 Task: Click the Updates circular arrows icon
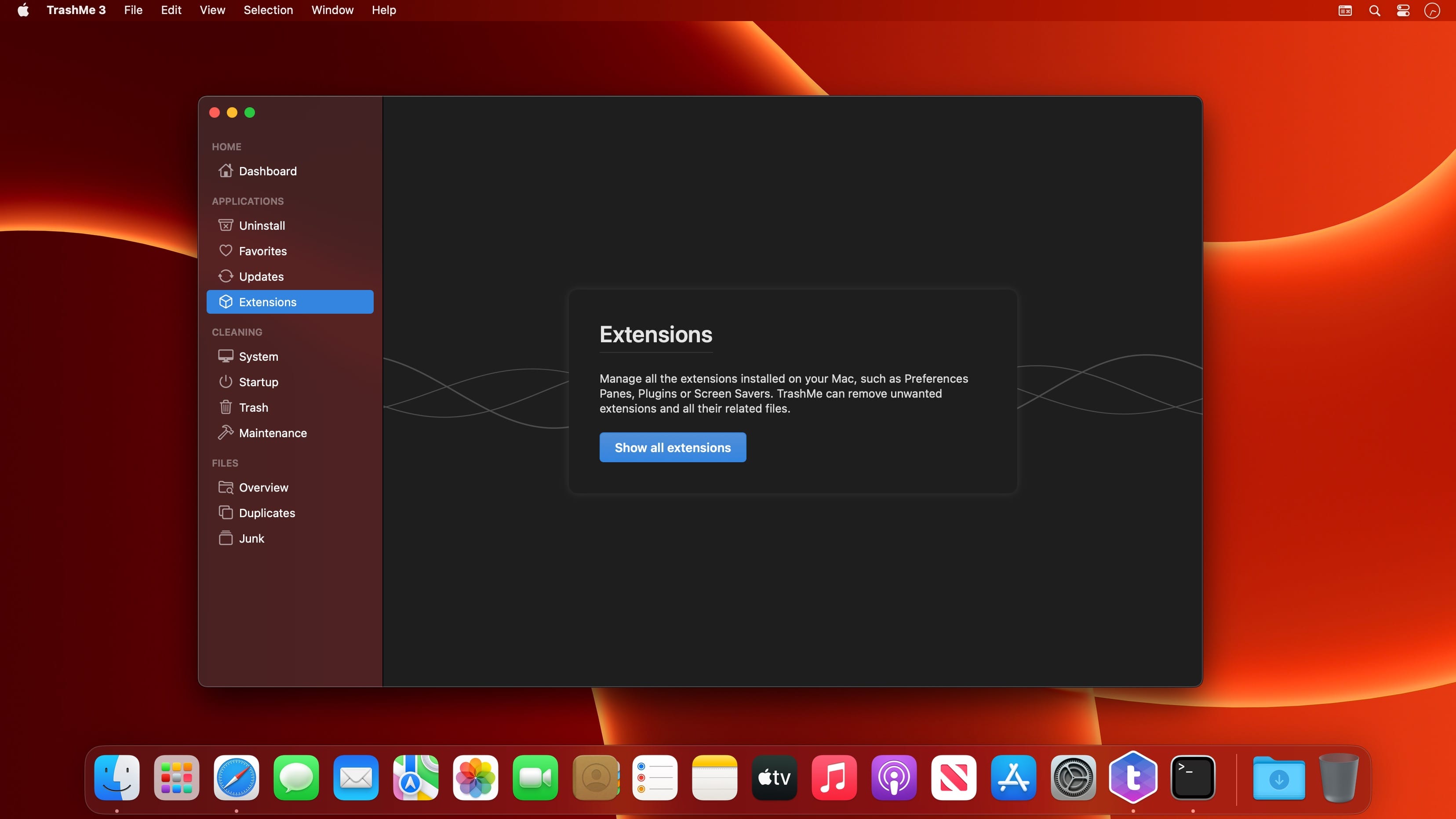pos(226,276)
